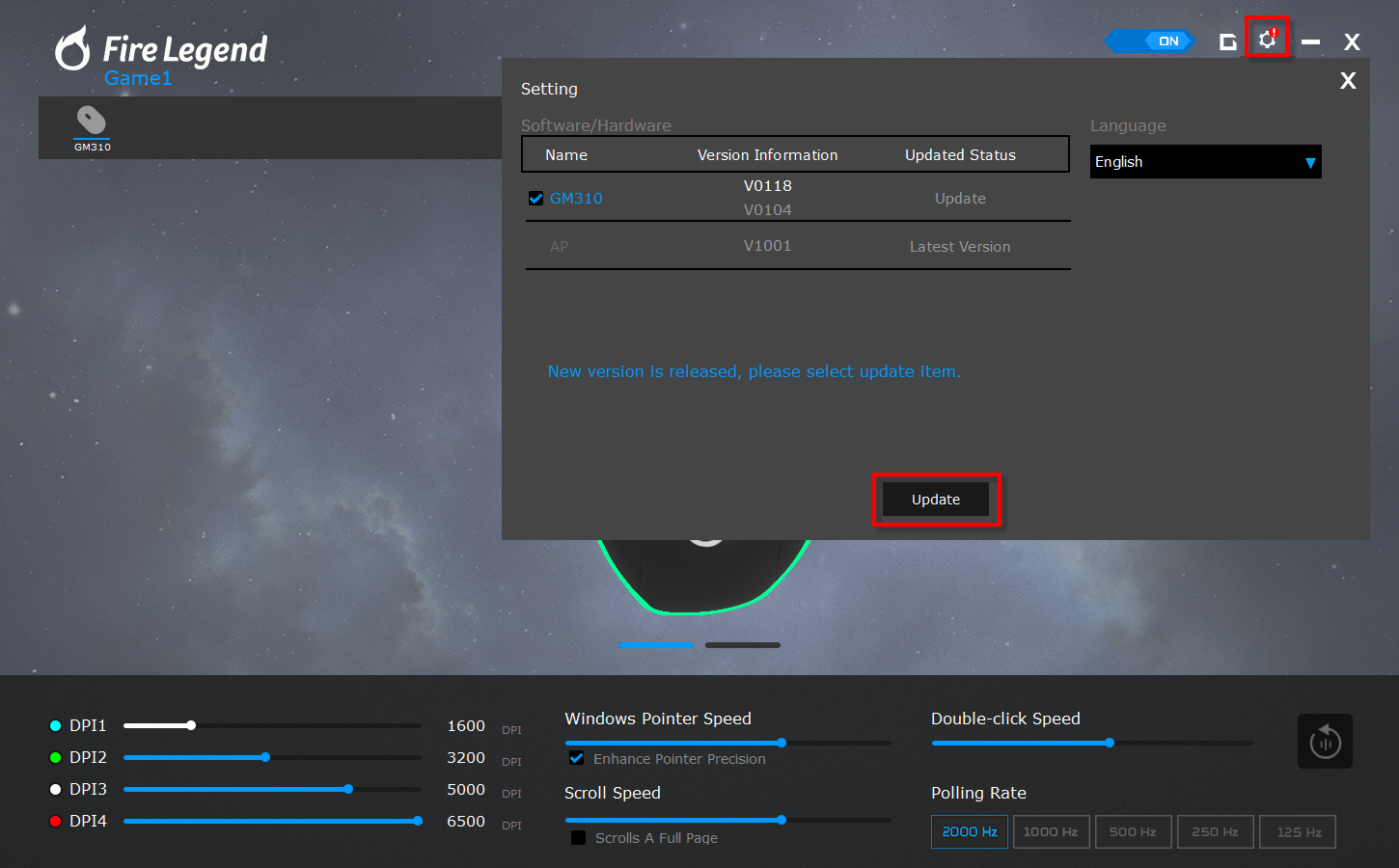The height and width of the screenshot is (868, 1399).
Task: Minimize the Fire Legend window
Action: (1310, 42)
